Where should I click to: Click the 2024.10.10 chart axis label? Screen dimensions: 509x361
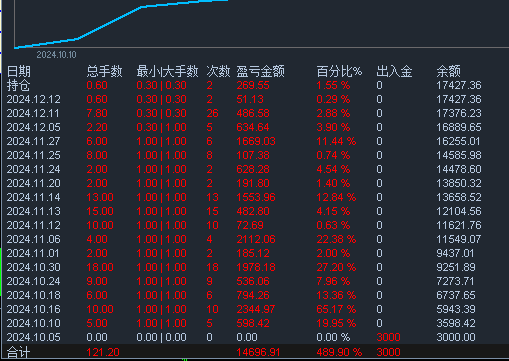tap(56, 55)
